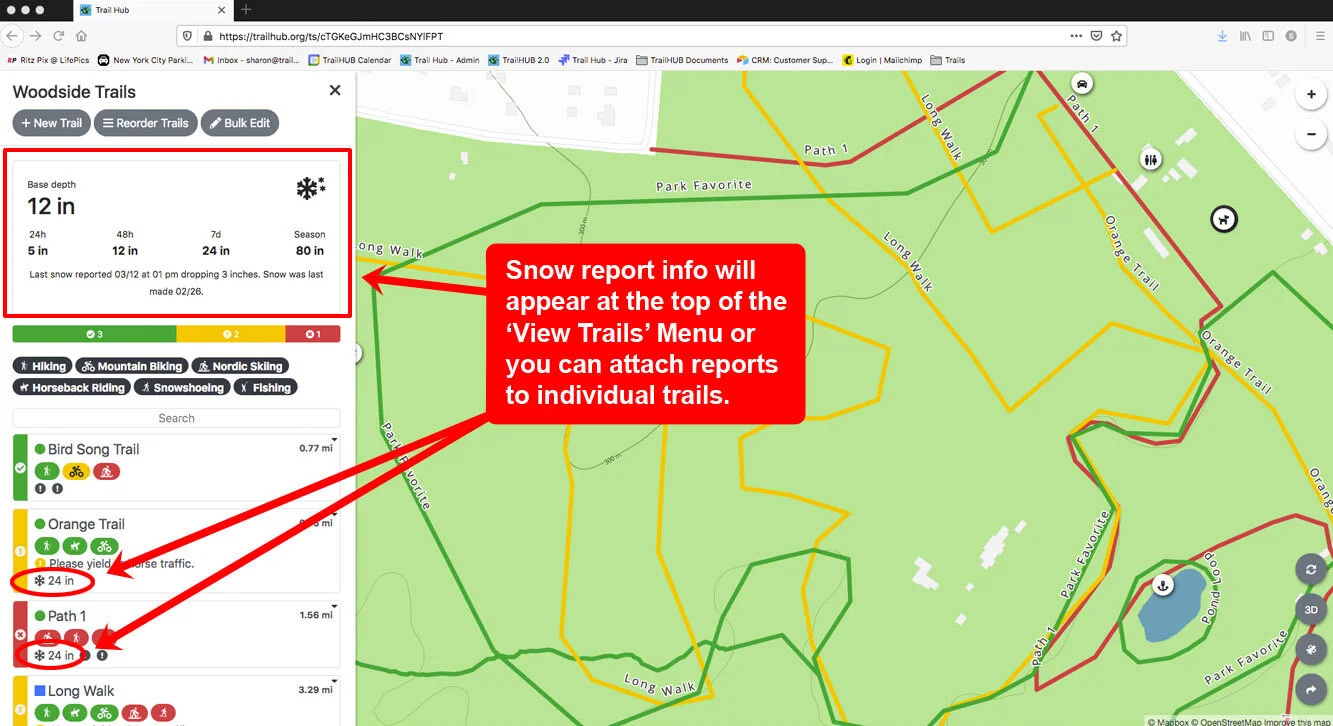Zoom in on the trail map
This screenshot has width=1333, height=726.
pyautogui.click(x=1310, y=95)
